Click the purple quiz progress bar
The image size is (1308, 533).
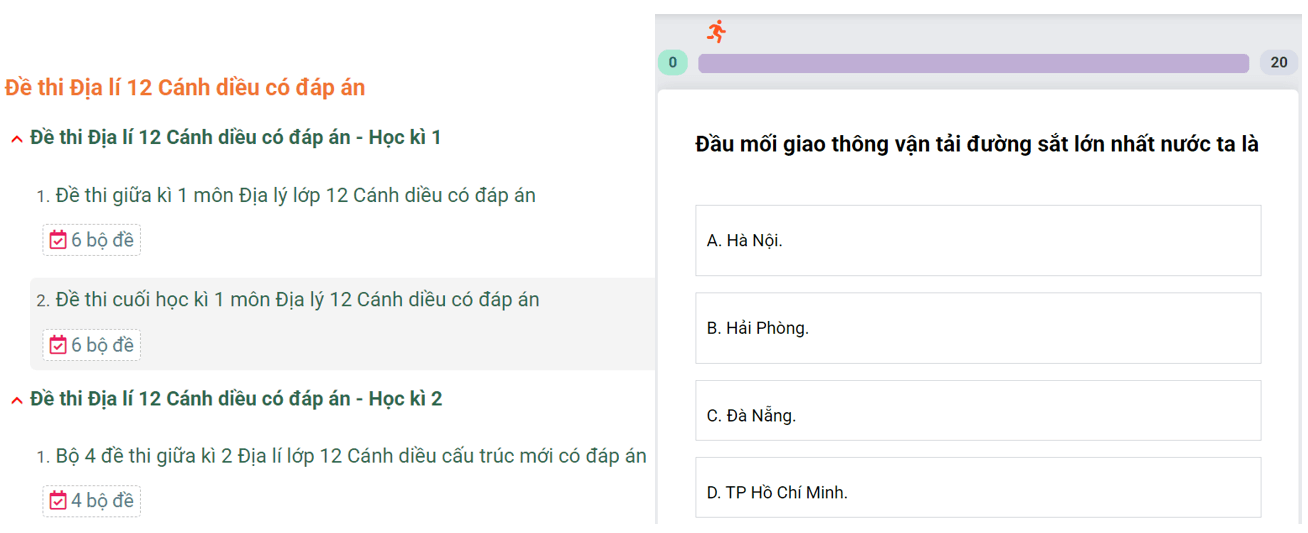pos(972,63)
